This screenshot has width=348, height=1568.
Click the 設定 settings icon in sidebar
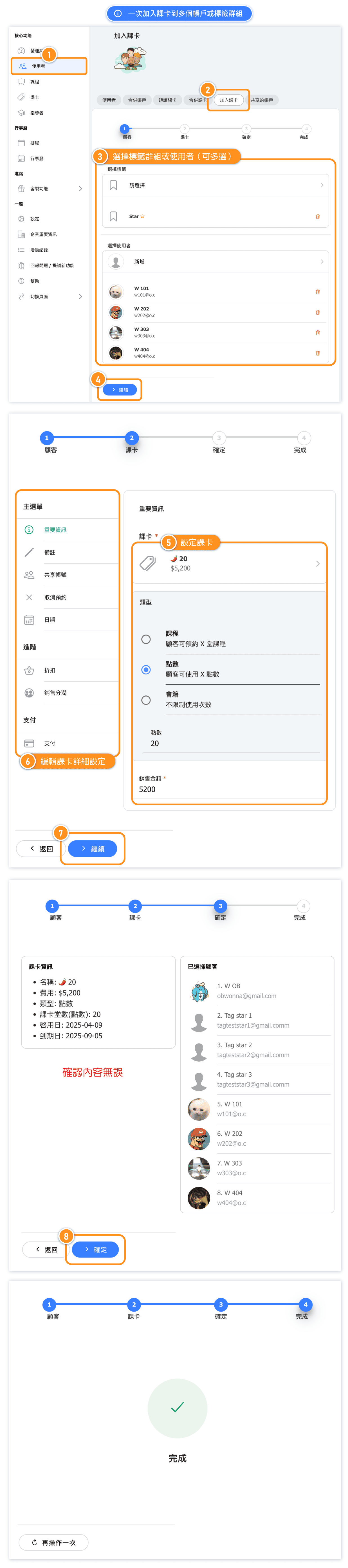21,218
